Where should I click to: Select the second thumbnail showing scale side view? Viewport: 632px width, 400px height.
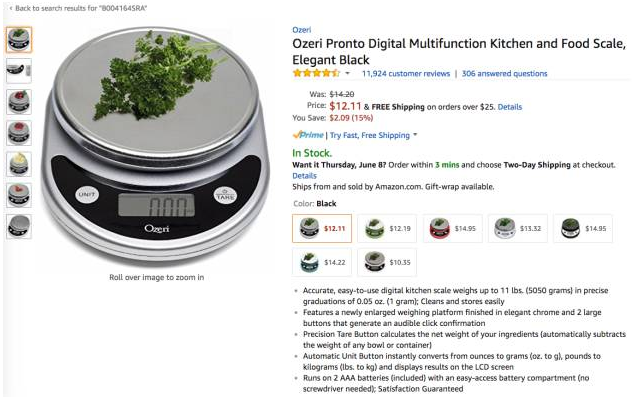coord(19,71)
